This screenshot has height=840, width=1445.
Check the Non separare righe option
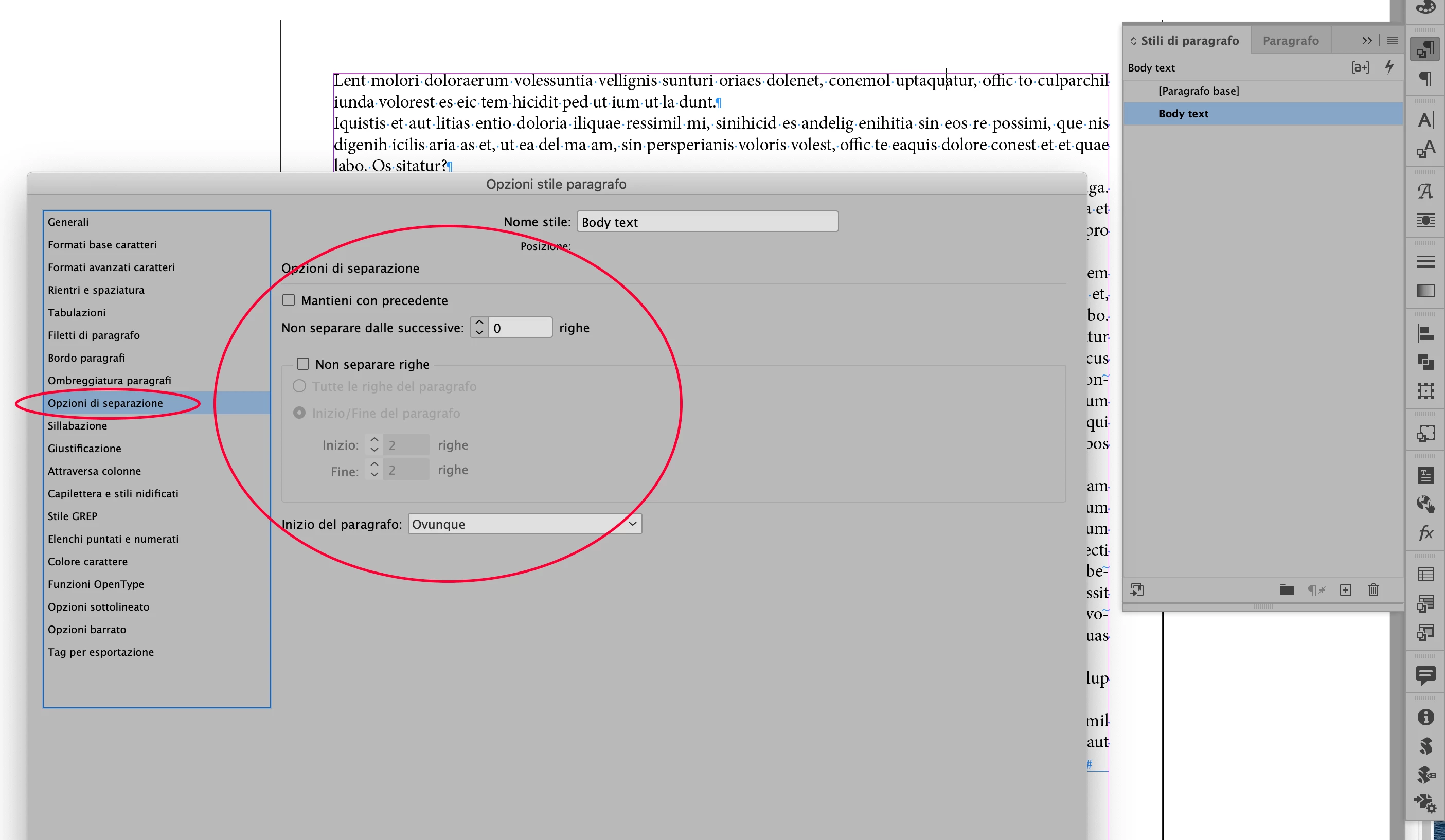[304, 364]
